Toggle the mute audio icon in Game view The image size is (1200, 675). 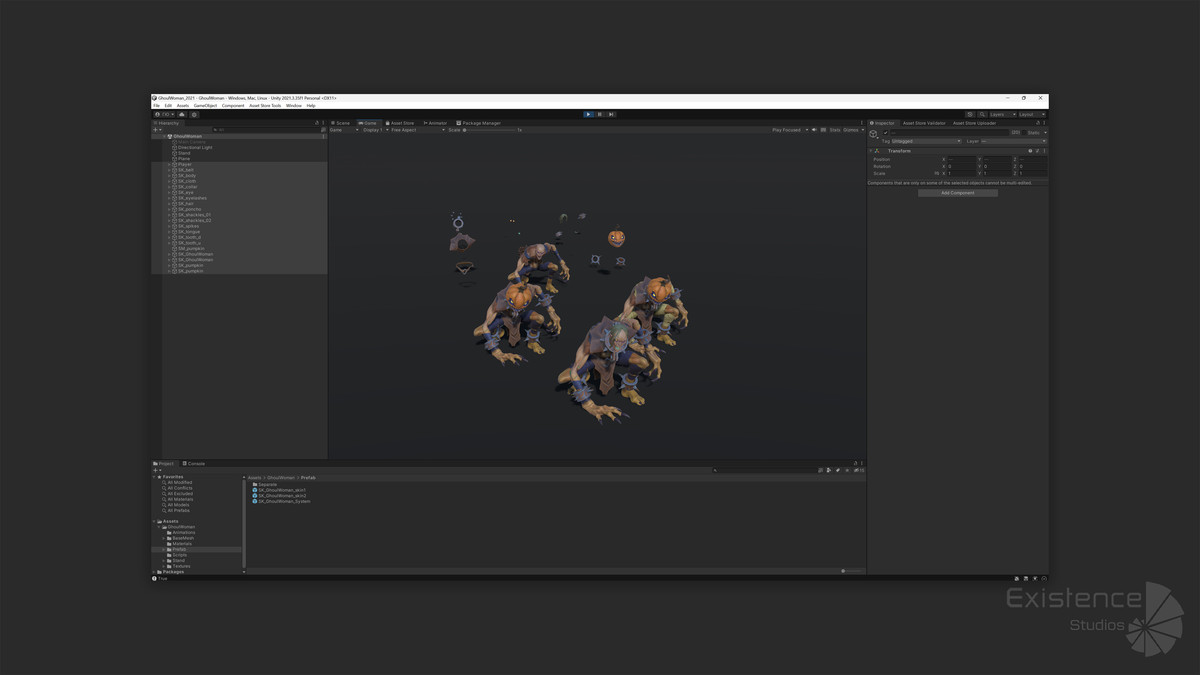(x=815, y=130)
